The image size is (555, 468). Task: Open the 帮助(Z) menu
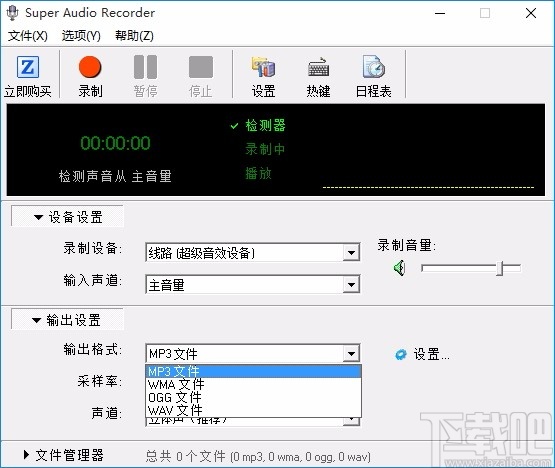point(135,36)
